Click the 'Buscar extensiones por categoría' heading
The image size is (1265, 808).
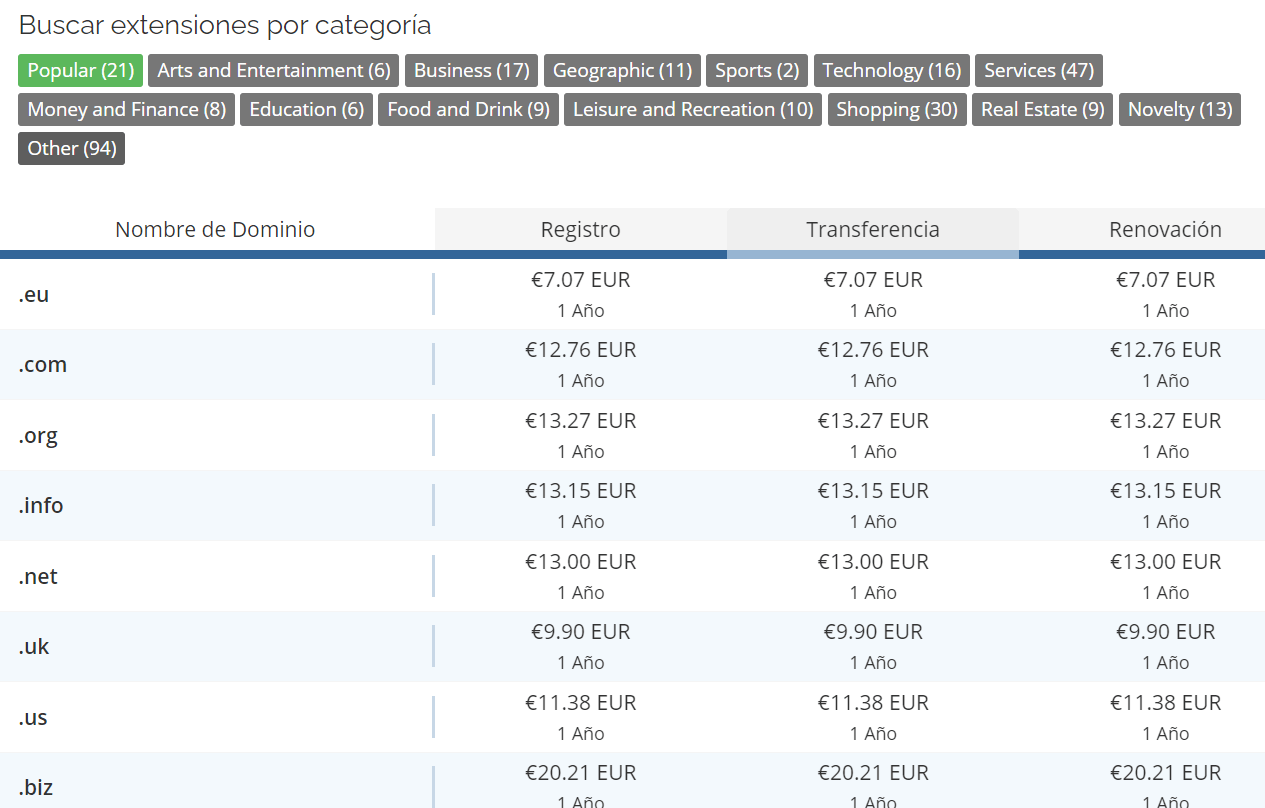coord(225,25)
